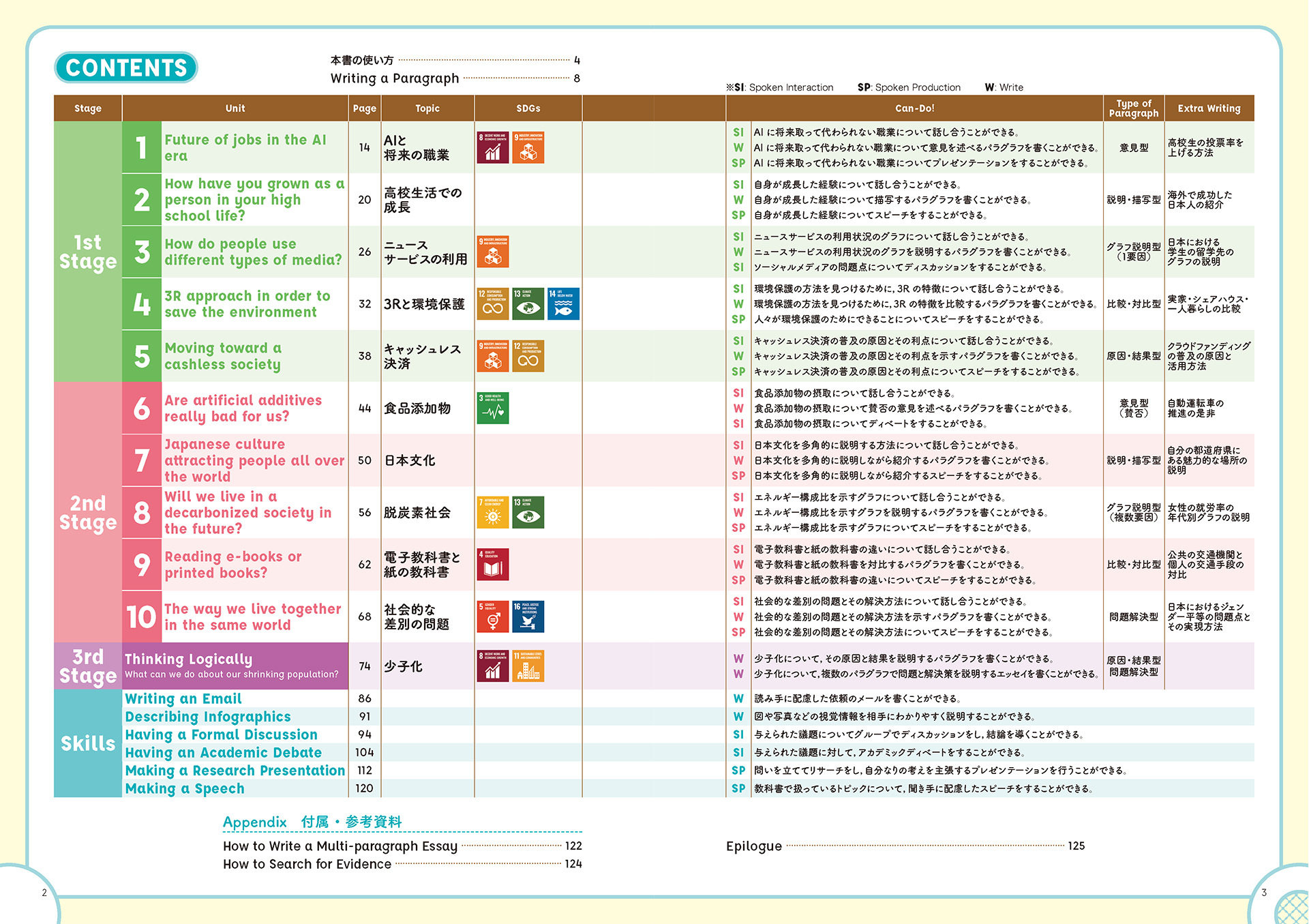
Task: Click the 'Unit' column header
Action: point(235,108)
